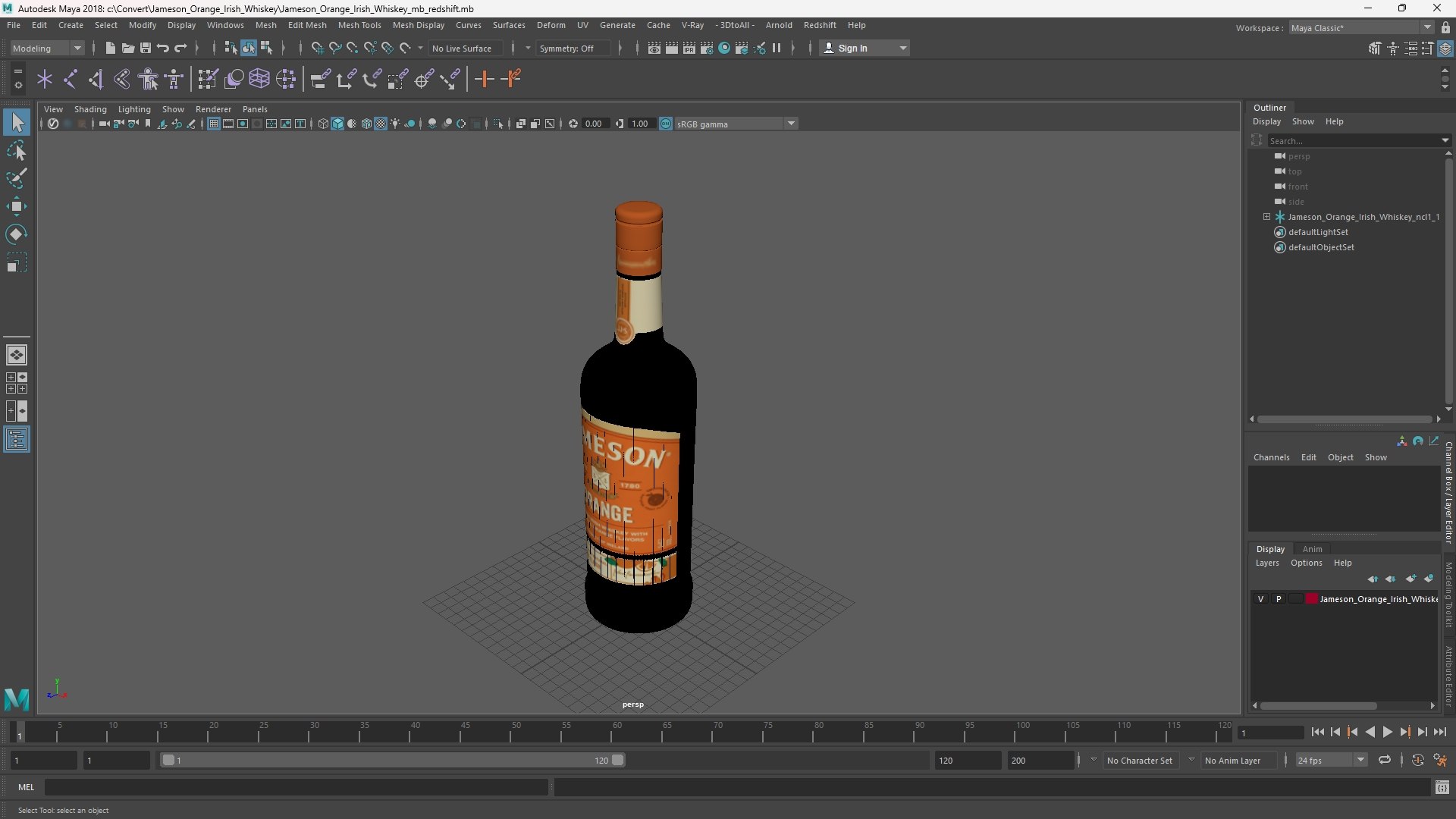Image resolution: width=1456 pixels, height=819 pixels.
Task: Open viewport Shading menu
Action: tap(90, 109)
